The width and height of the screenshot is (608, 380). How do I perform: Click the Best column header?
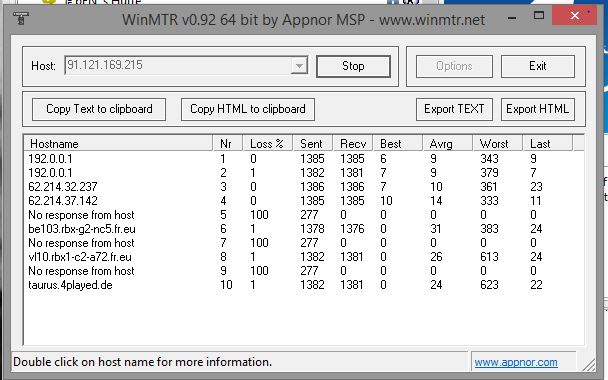[x=397, y=143]
